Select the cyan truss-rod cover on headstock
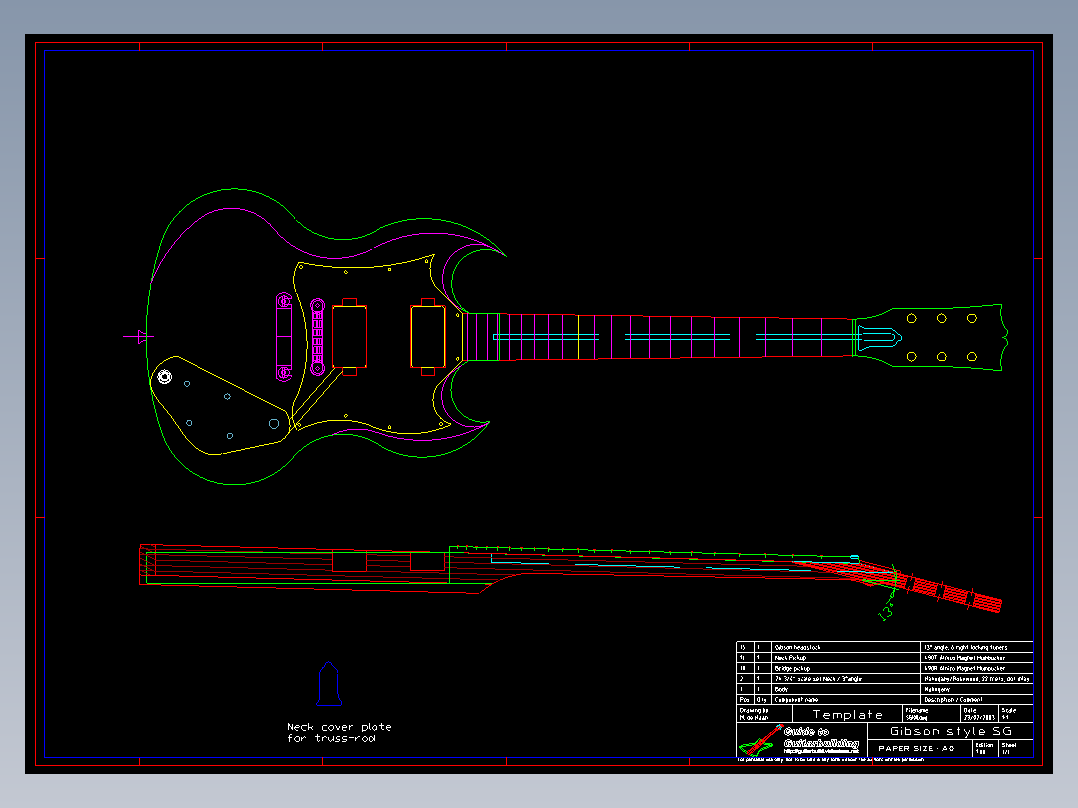This screenshot has height=808, width=1078. (x=879, y=337)
